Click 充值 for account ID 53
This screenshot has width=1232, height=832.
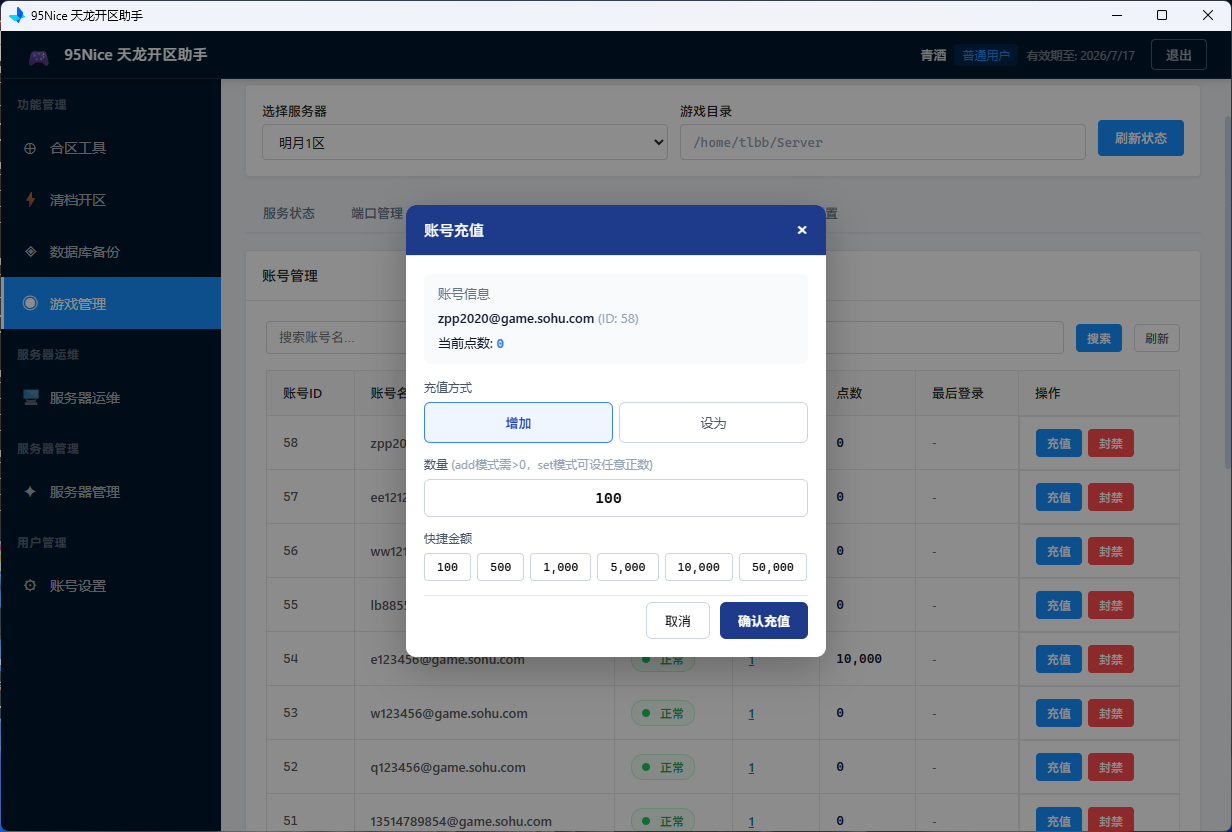tap(1059, 713)
